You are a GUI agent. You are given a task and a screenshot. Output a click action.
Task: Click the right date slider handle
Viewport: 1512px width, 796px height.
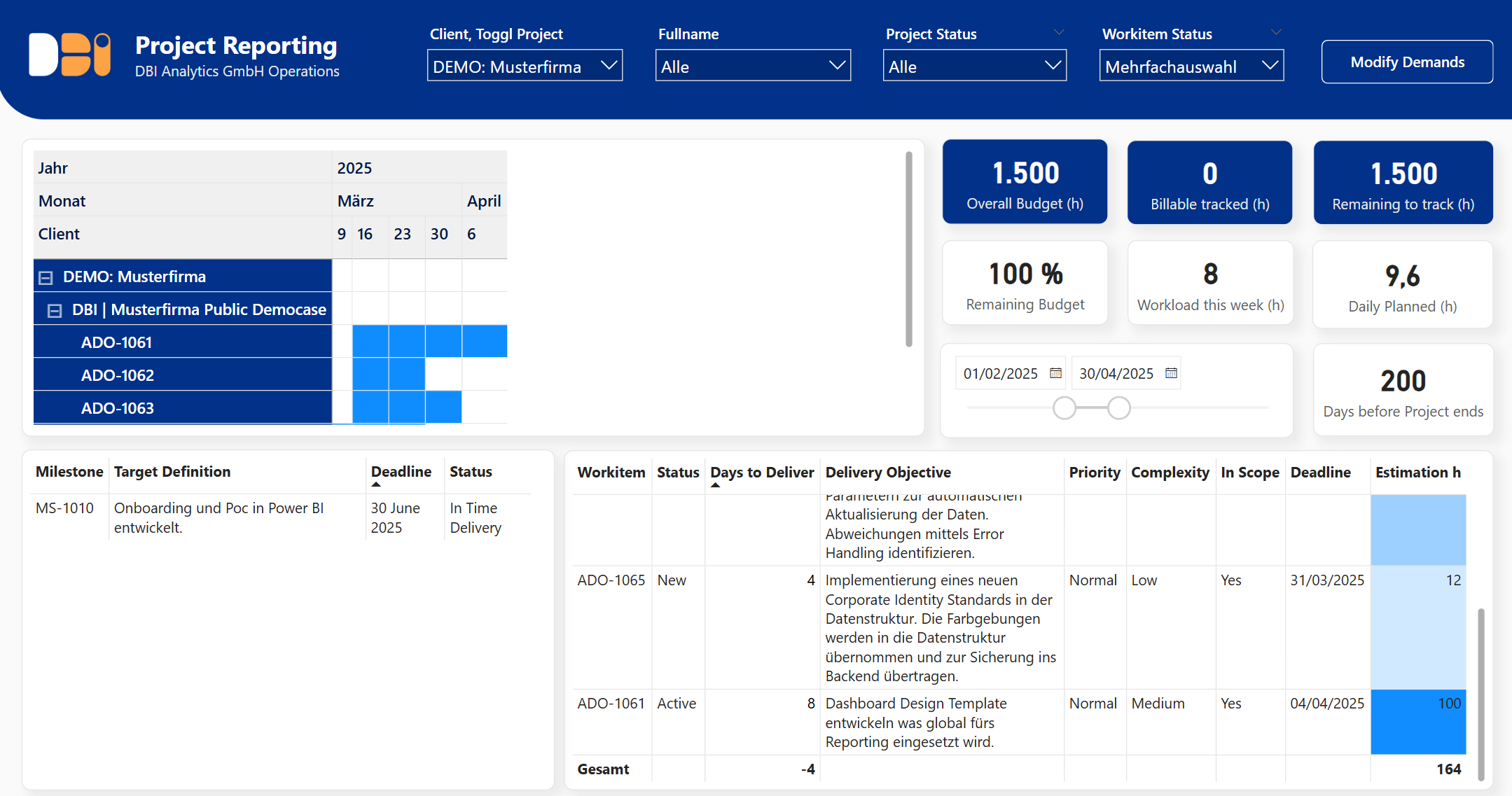[x=1119, y=407]
